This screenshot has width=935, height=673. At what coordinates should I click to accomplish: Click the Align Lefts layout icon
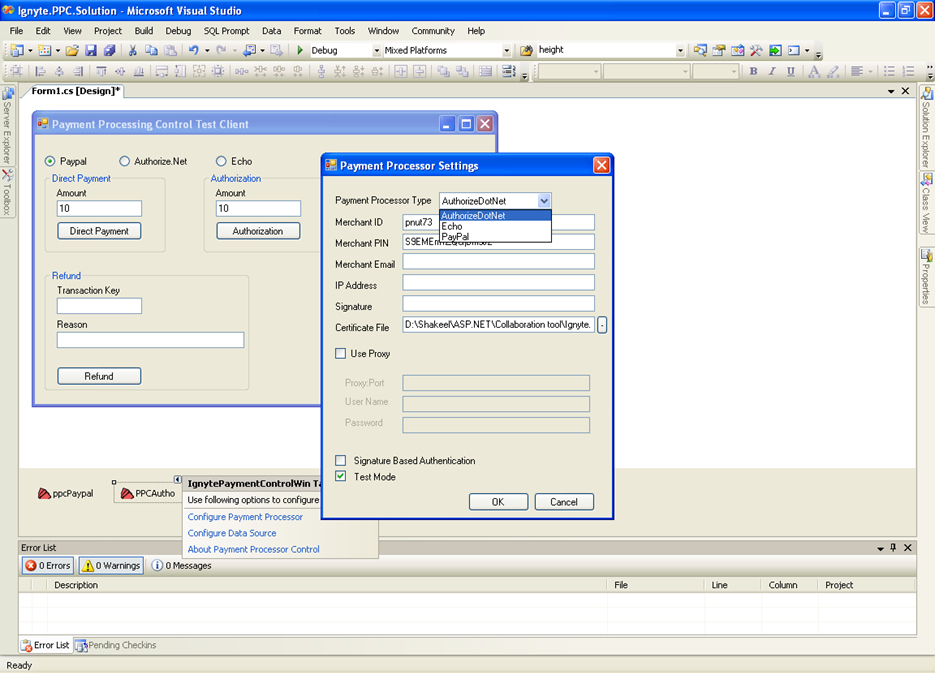click(41, 72)
